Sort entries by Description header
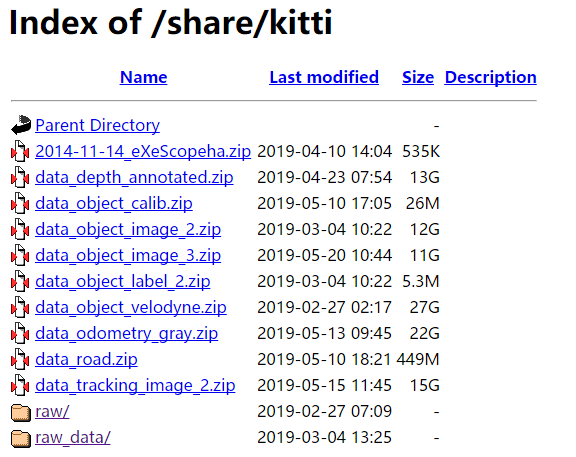 490,77
